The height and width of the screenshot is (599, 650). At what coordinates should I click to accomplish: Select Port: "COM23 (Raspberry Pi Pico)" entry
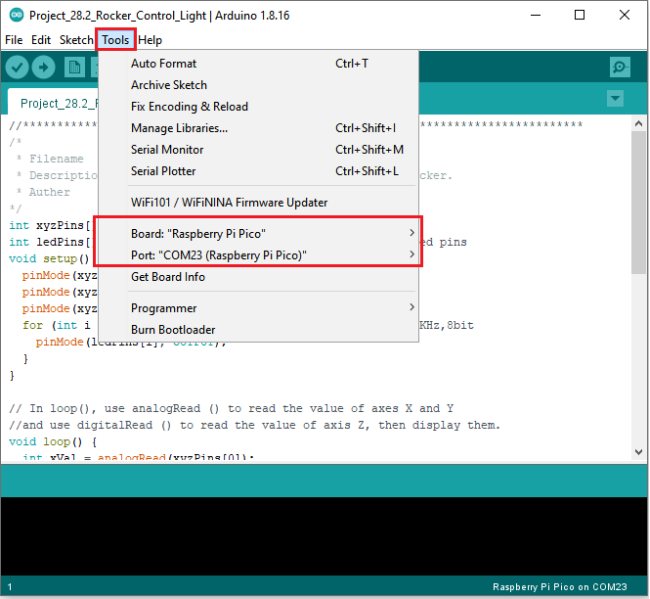pos(258,255)
